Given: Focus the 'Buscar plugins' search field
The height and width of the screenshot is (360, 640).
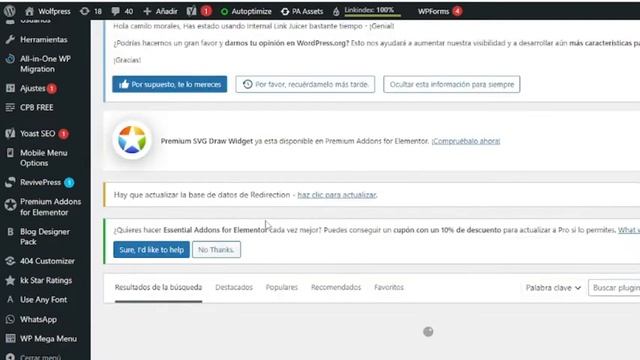Looking at the screenshot, I should coord(614,288).
